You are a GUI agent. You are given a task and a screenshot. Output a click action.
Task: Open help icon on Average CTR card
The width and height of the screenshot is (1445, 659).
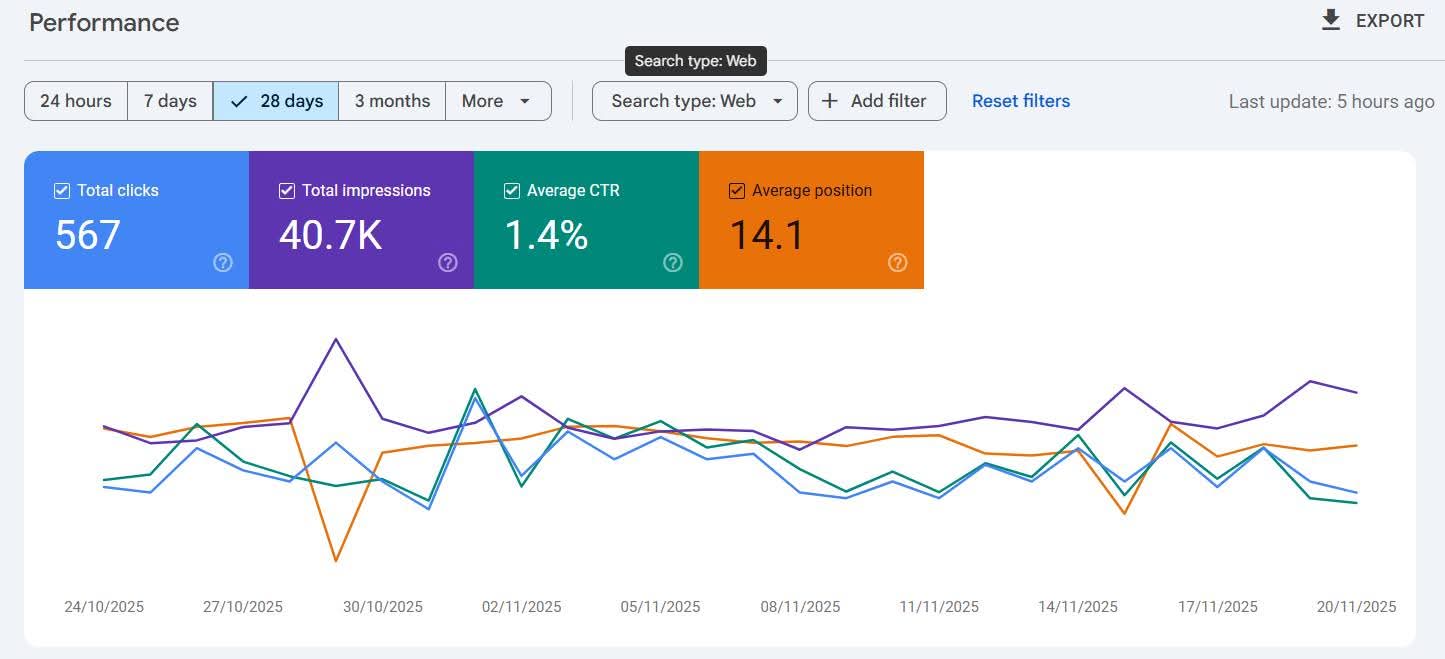click(673, 262)
